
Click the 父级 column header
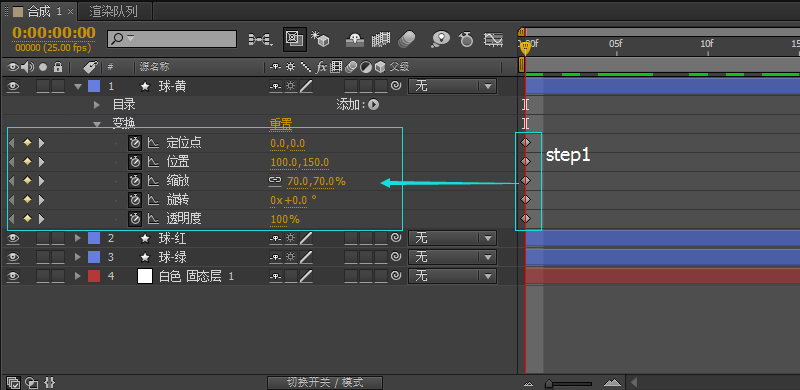[x=399, y=67]
